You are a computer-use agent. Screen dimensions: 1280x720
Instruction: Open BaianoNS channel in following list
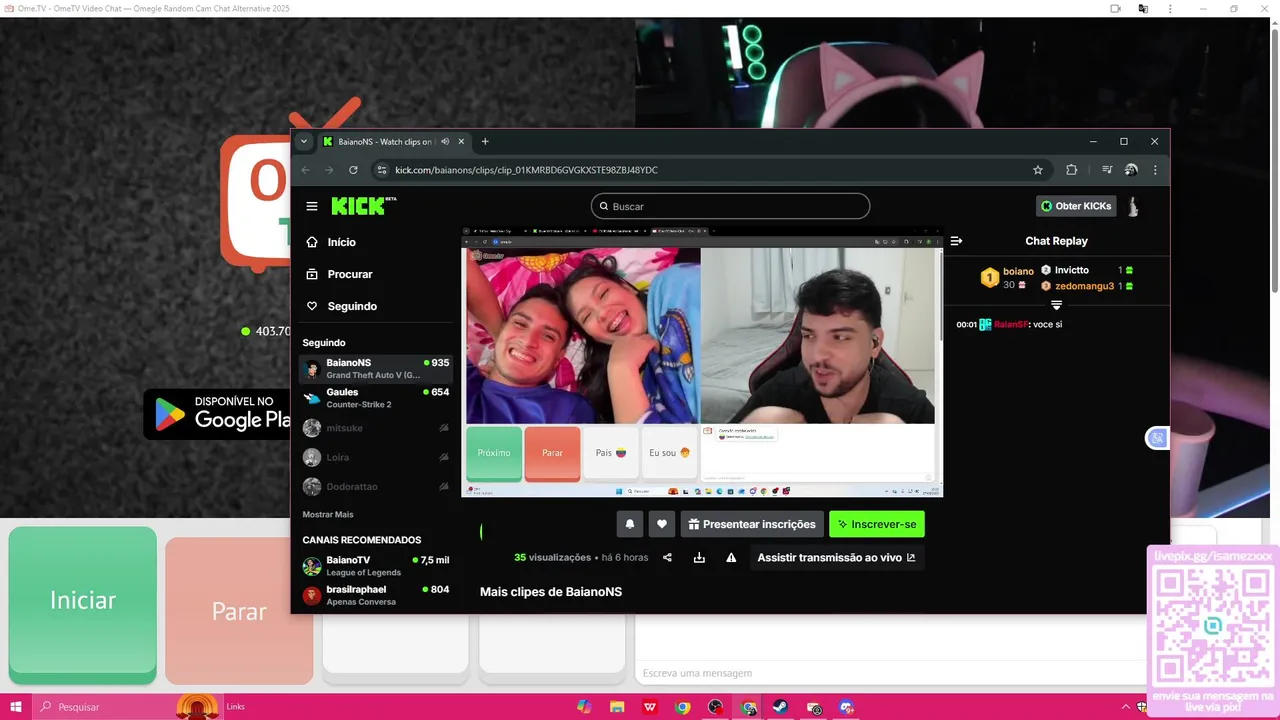point(376,368)
